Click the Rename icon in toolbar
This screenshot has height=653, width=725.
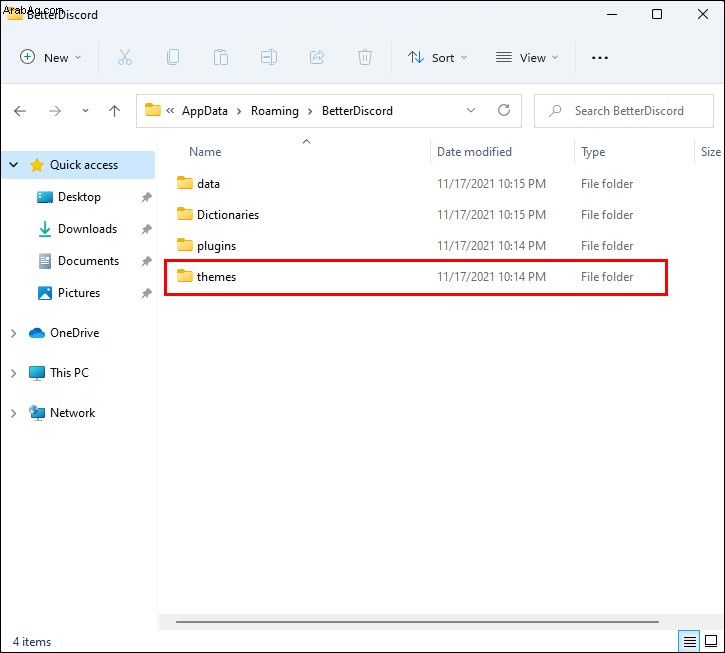click(269, 57)
